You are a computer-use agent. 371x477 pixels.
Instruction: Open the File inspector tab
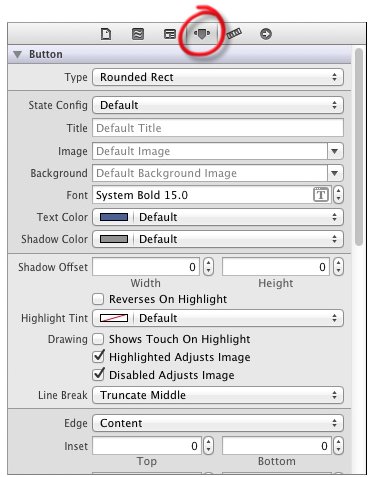click(x=106, y=34)
